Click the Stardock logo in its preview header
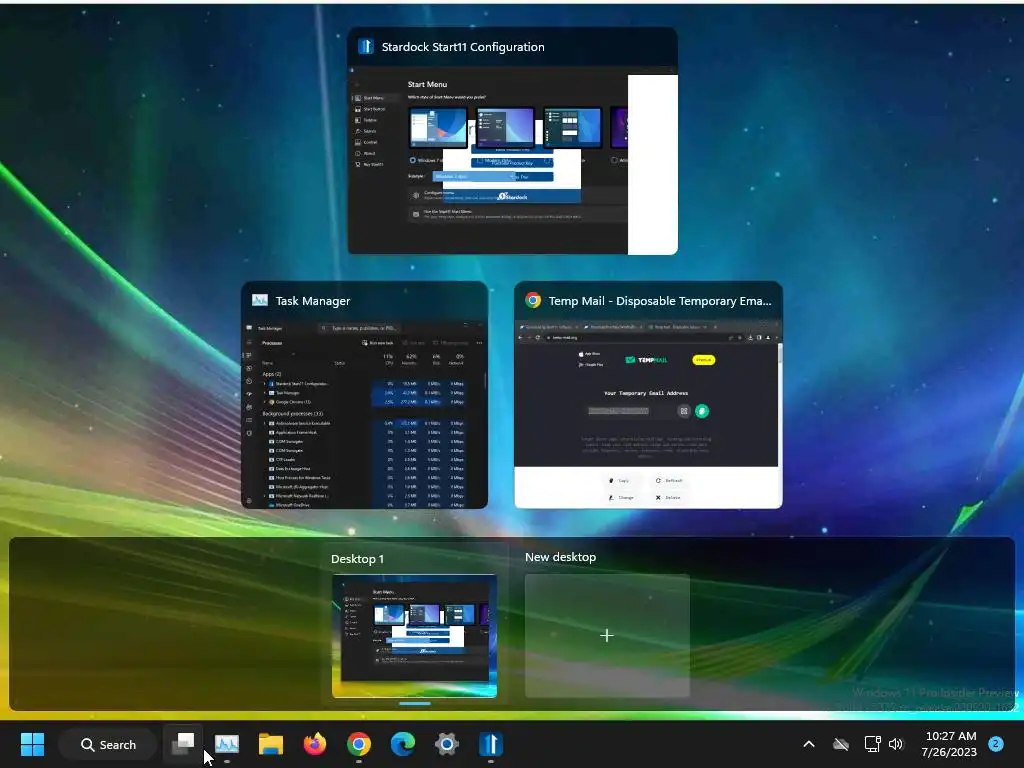 pyautogui.click(x=366, y=46)
